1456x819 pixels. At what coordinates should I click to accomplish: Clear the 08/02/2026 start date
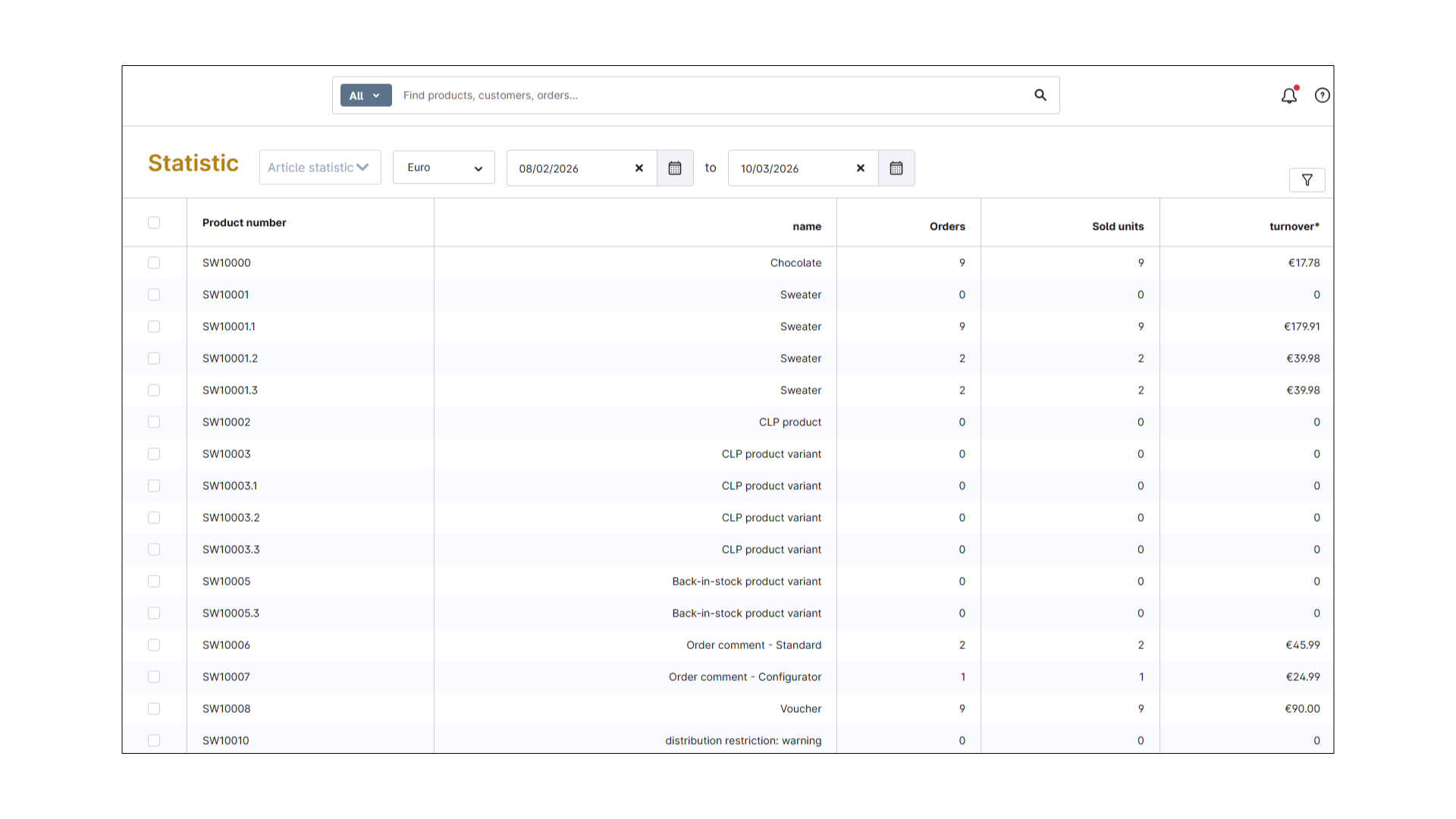pos(639,168)
